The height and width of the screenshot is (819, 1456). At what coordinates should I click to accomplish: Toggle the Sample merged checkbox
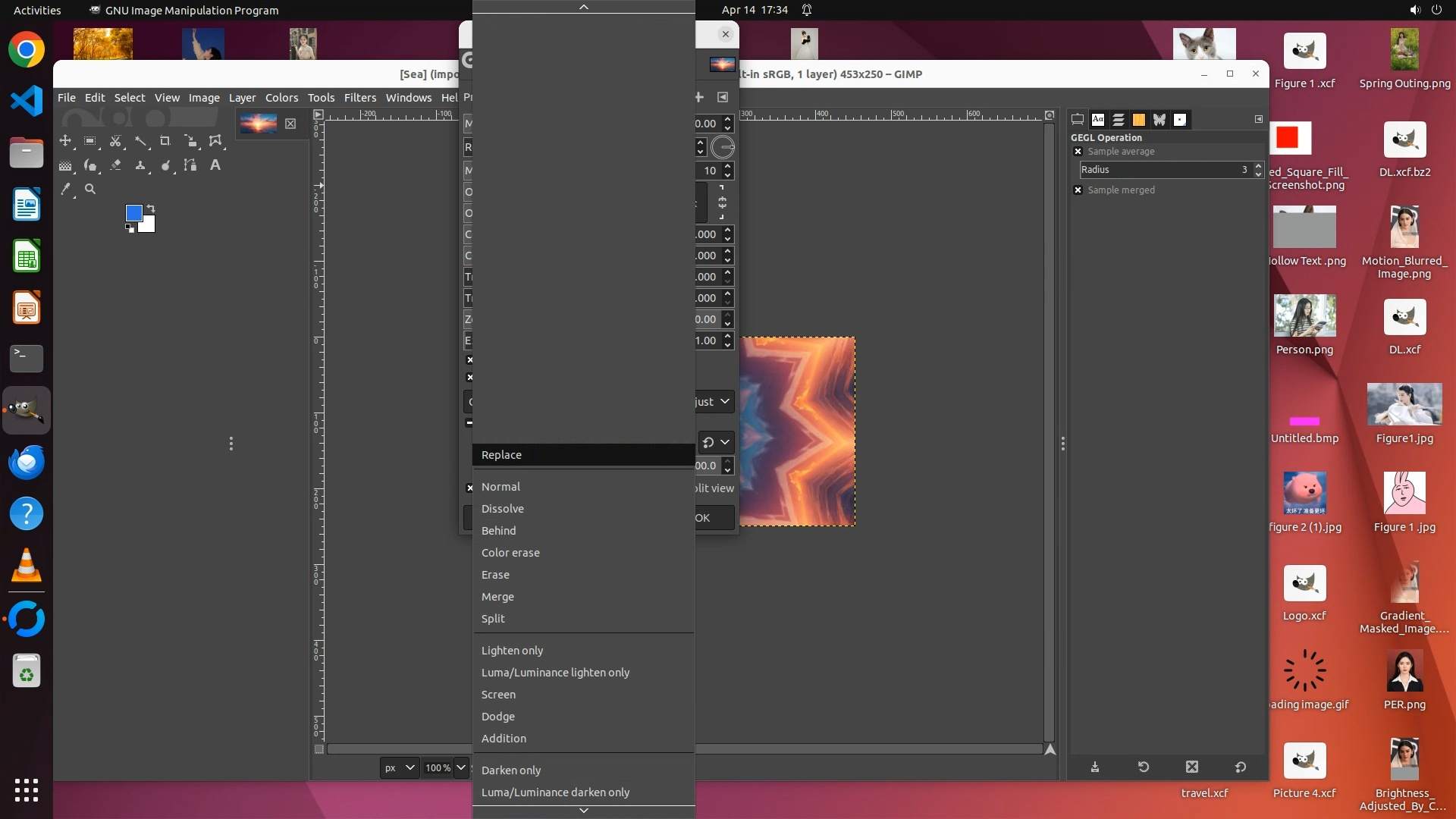click(1078, 190)
